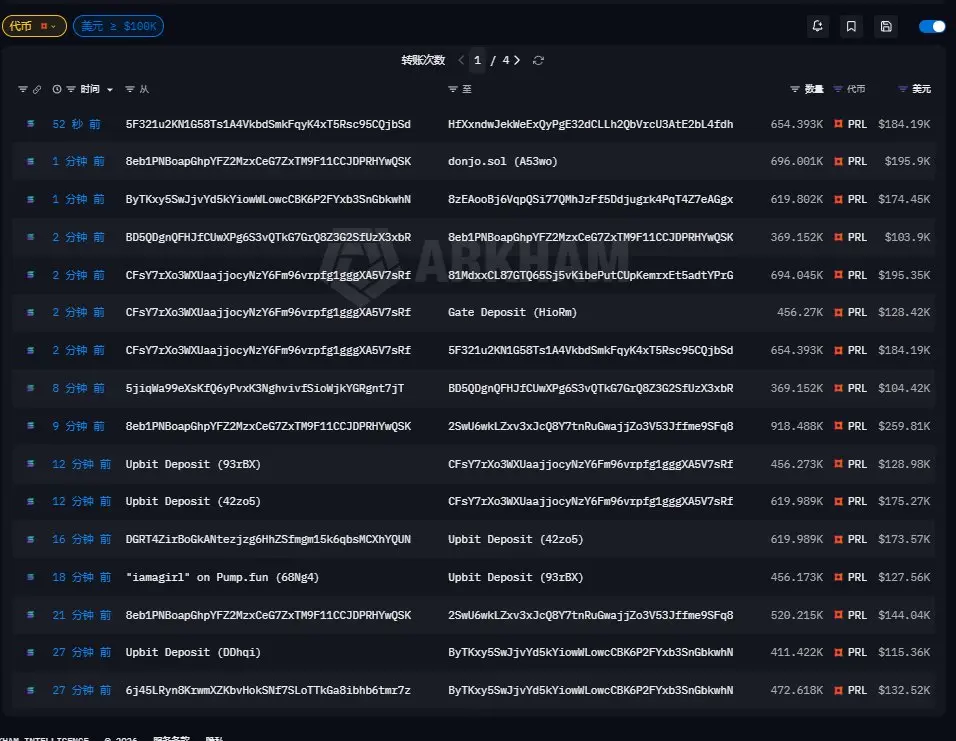956x741 pixels.
Task: Click the 16 分钟 前 timestamp link
Action: [x=82, y=539]
